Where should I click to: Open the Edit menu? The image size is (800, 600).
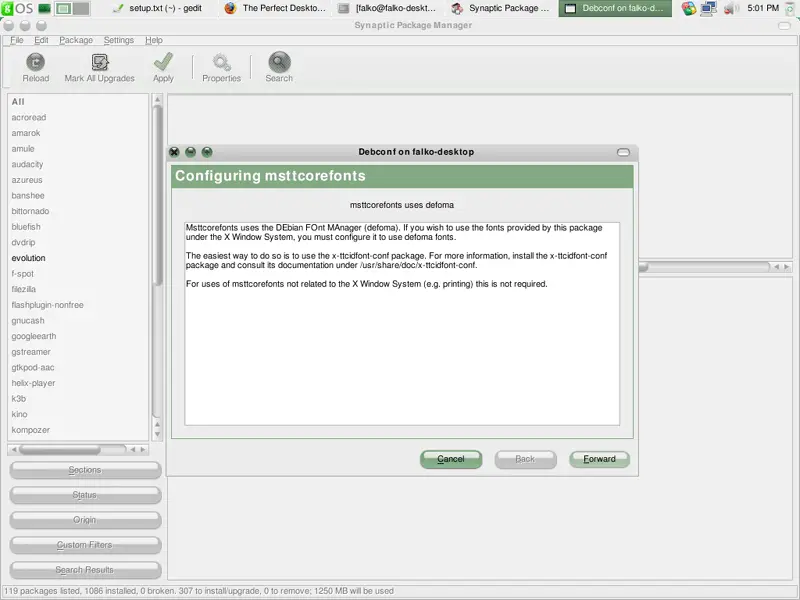coord(41,40)
